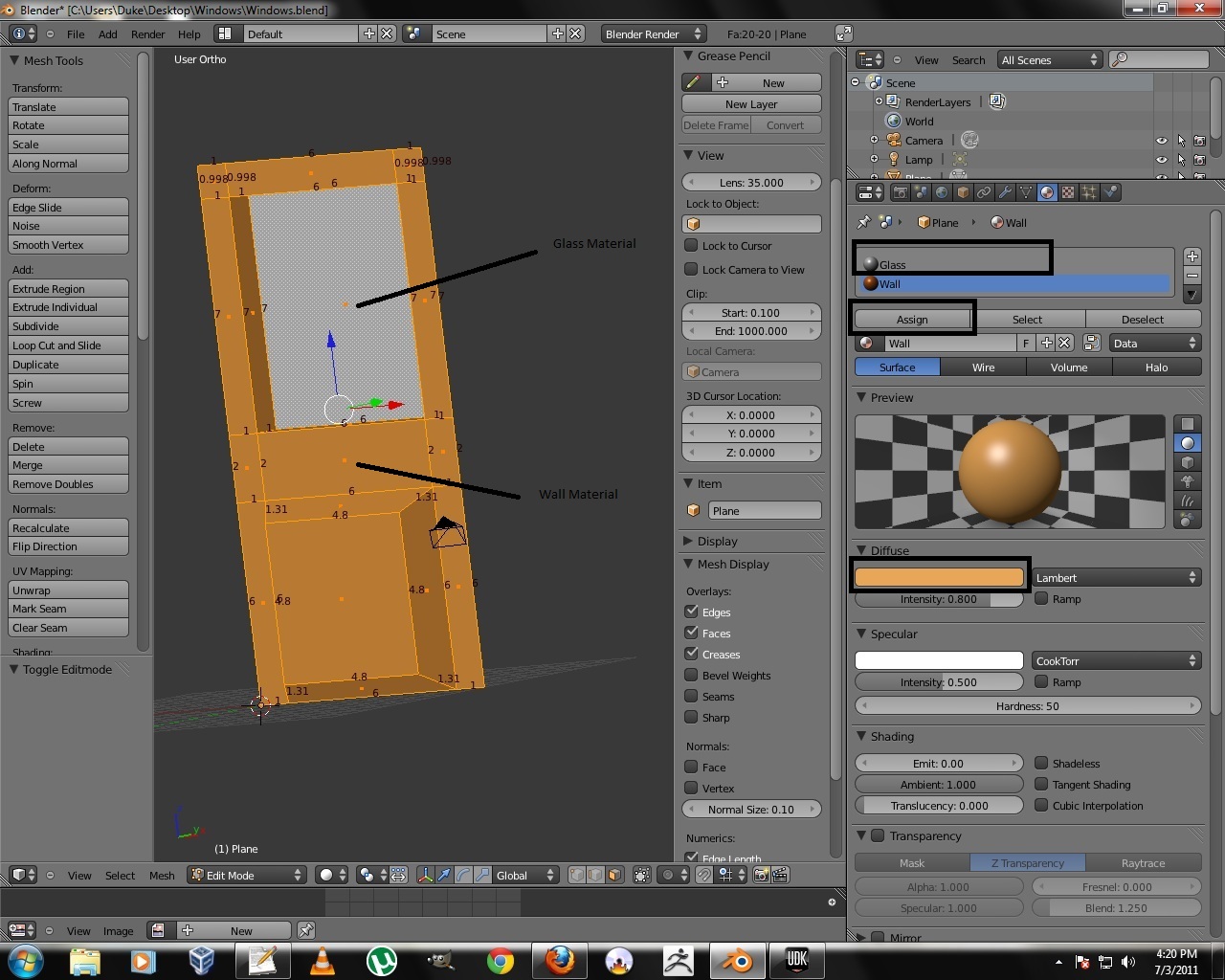1225x980 pixels.
Task: Disable the Edges overlay checkbox
Action: [x=692, y=612]
